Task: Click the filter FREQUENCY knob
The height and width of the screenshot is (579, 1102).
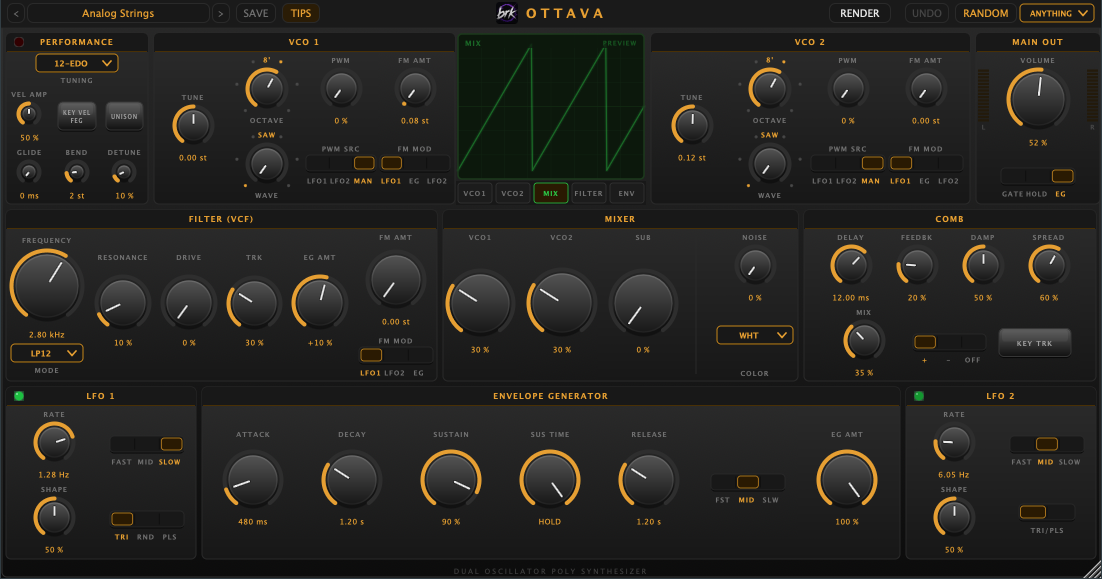Action: click(47, 285)
